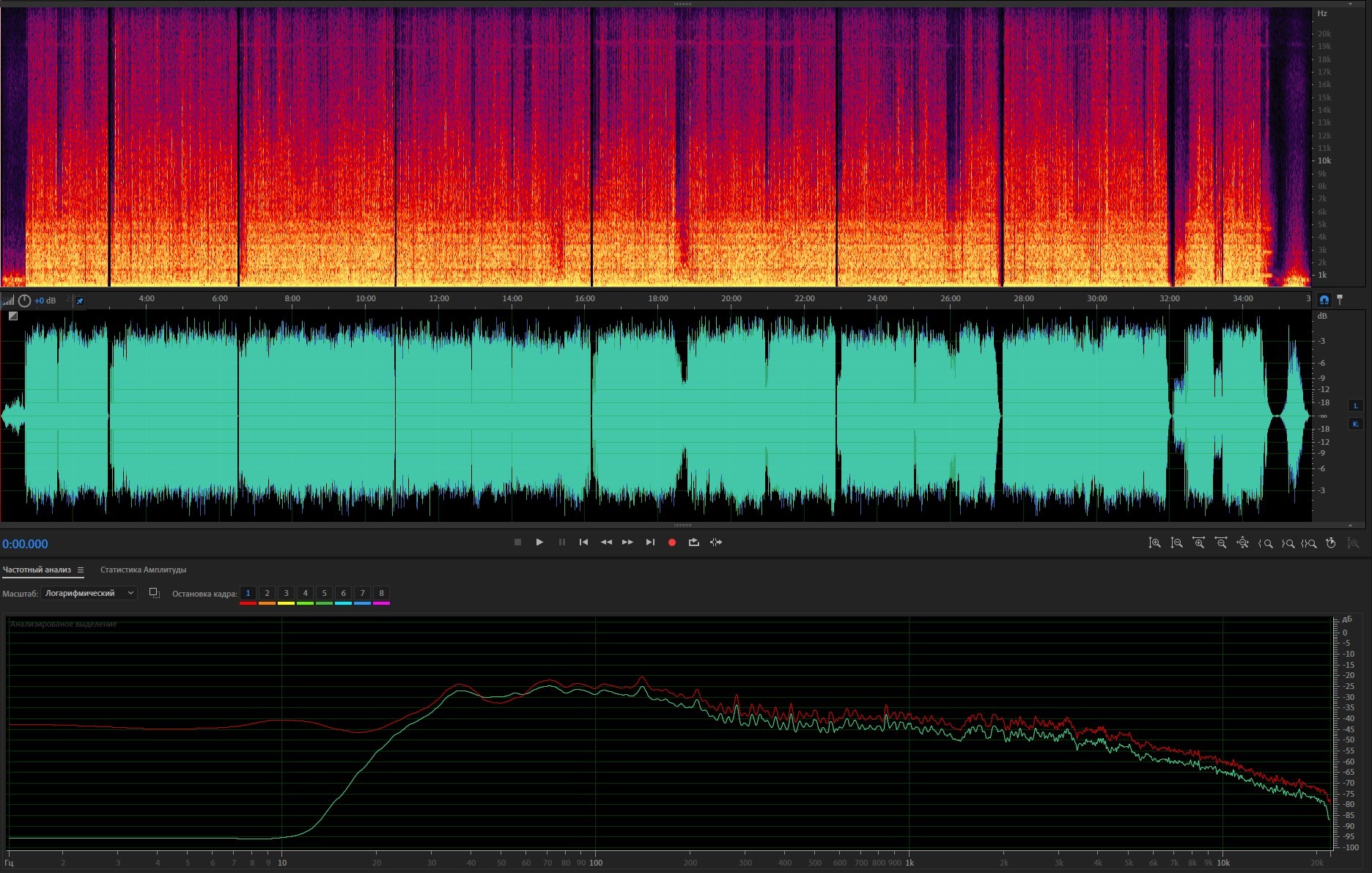The width and height of the screenshot is (1372, 873).
Task: Start recording with the red Record button
Action: click(672, 542)
